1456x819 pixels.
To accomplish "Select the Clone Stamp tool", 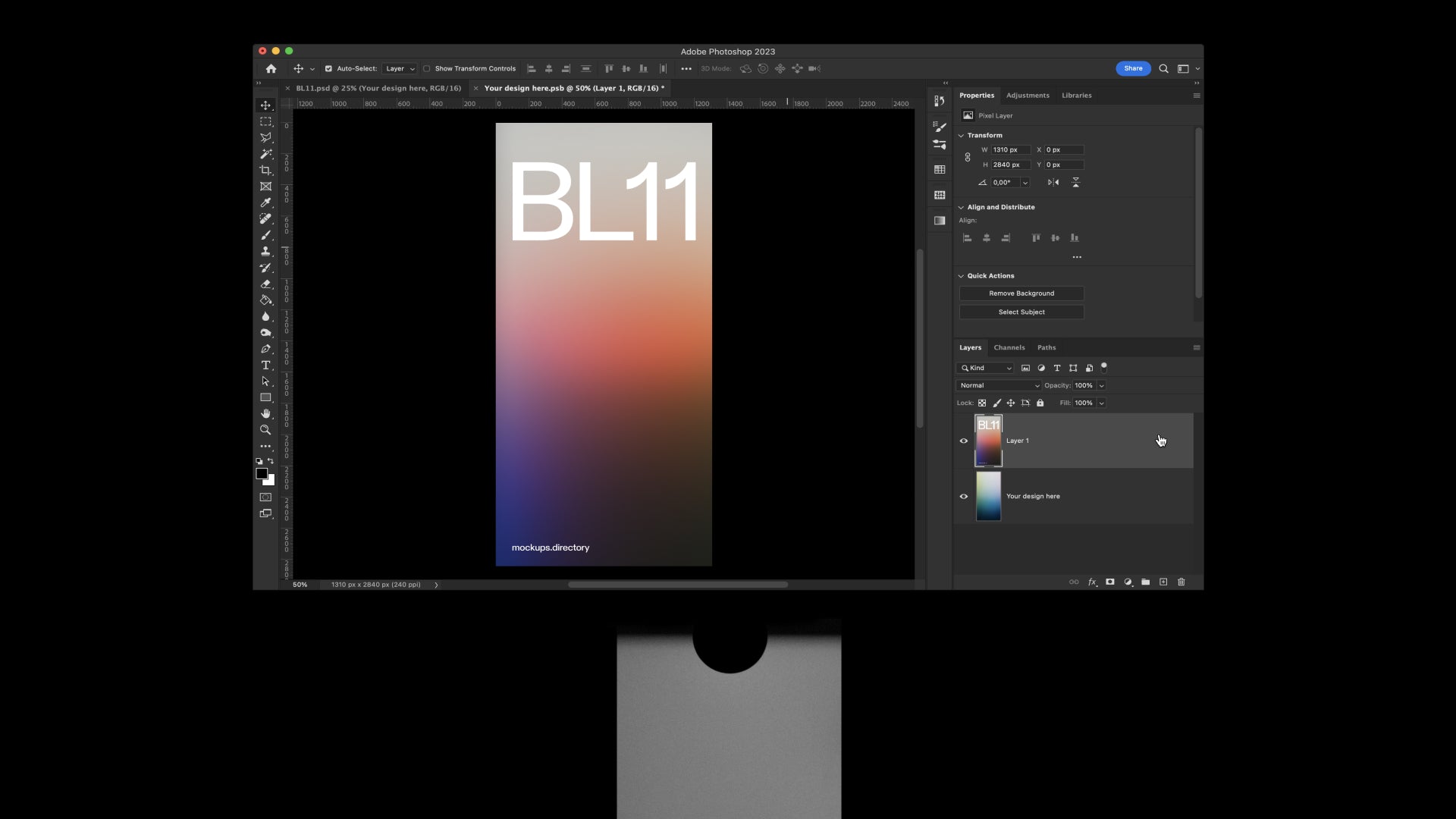I will coord(265,251).
